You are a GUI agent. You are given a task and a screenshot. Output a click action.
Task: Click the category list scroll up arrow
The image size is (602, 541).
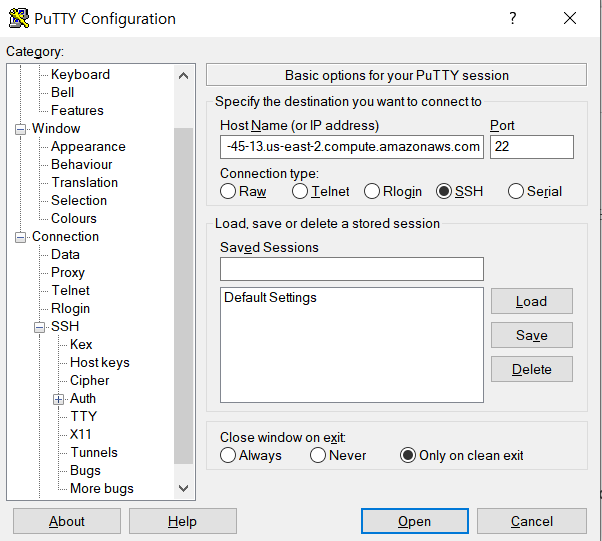click(184, 76)
